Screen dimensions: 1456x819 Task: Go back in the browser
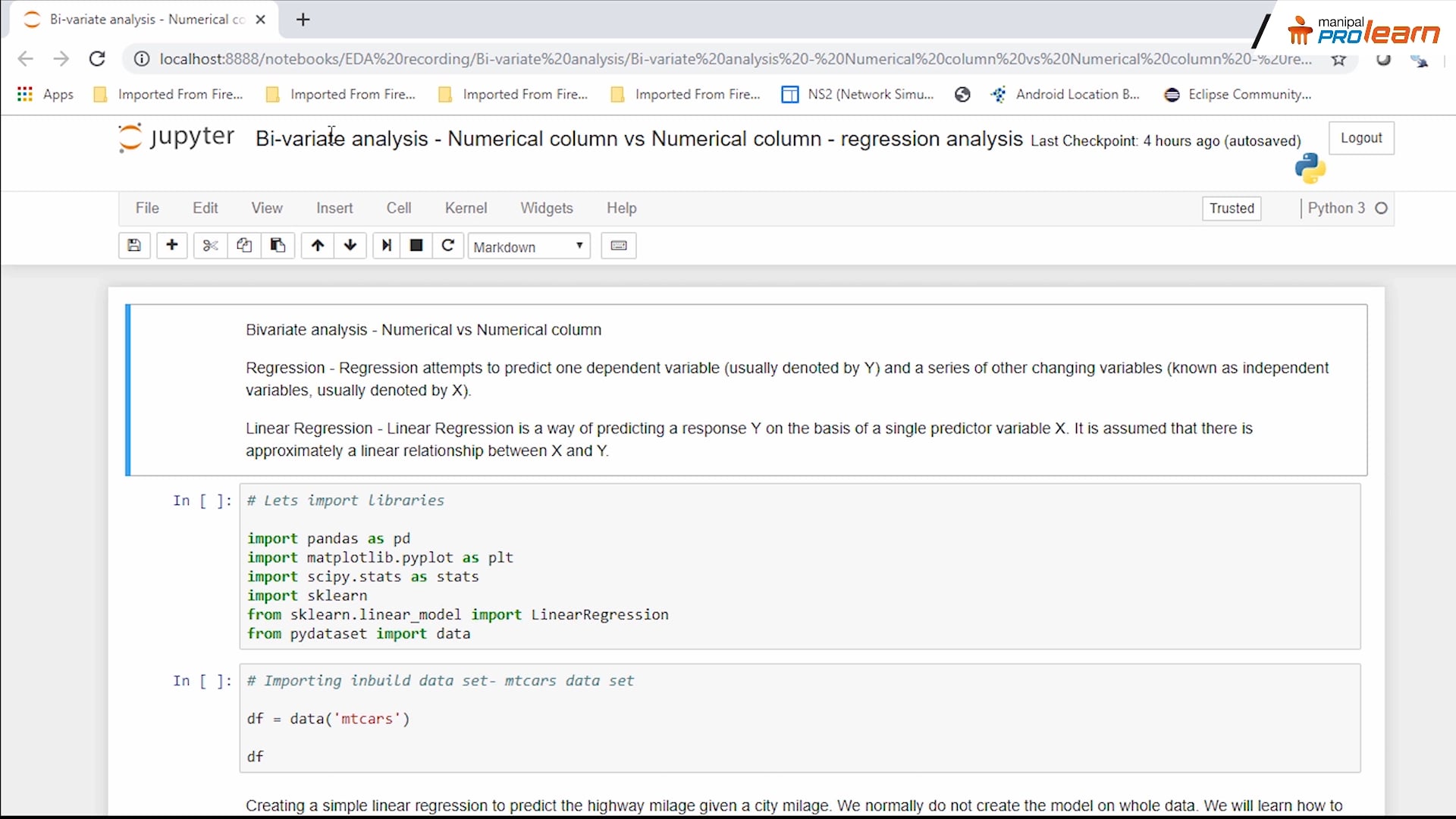coord(25,58)
